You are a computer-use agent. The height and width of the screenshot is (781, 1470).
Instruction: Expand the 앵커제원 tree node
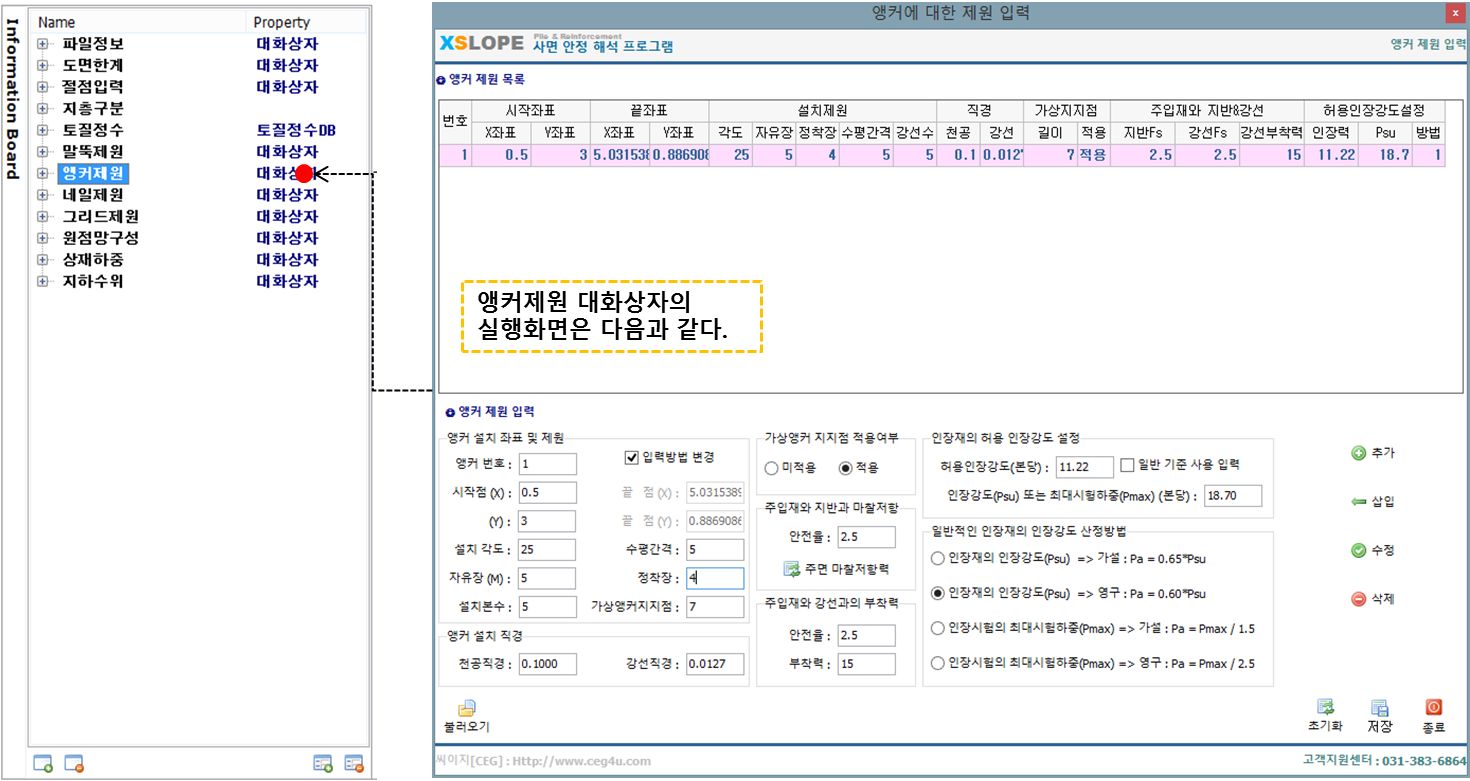[x=43, y=173]
